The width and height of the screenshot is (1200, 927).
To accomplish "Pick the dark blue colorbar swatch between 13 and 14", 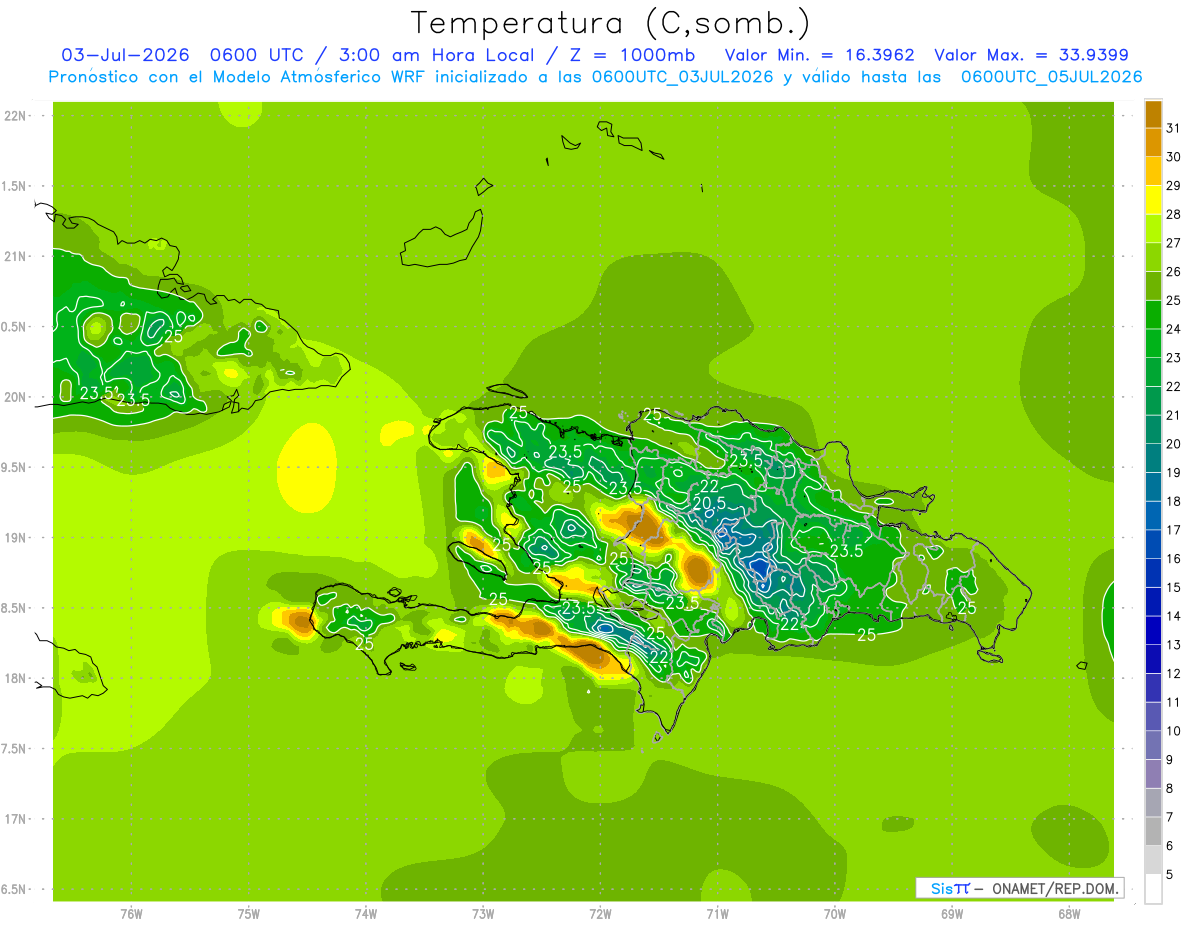I will pyautogui.click(x=1153, y=630).
